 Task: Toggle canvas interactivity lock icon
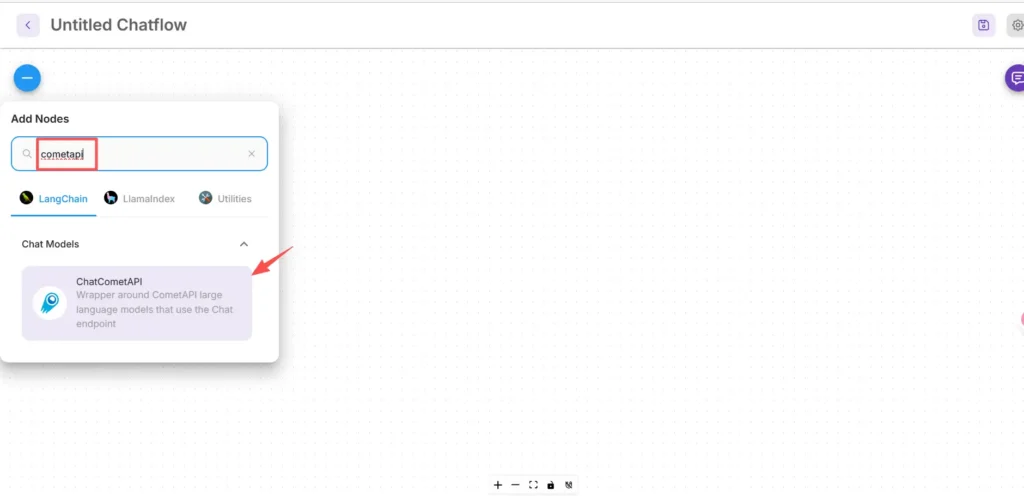(551, 485)
